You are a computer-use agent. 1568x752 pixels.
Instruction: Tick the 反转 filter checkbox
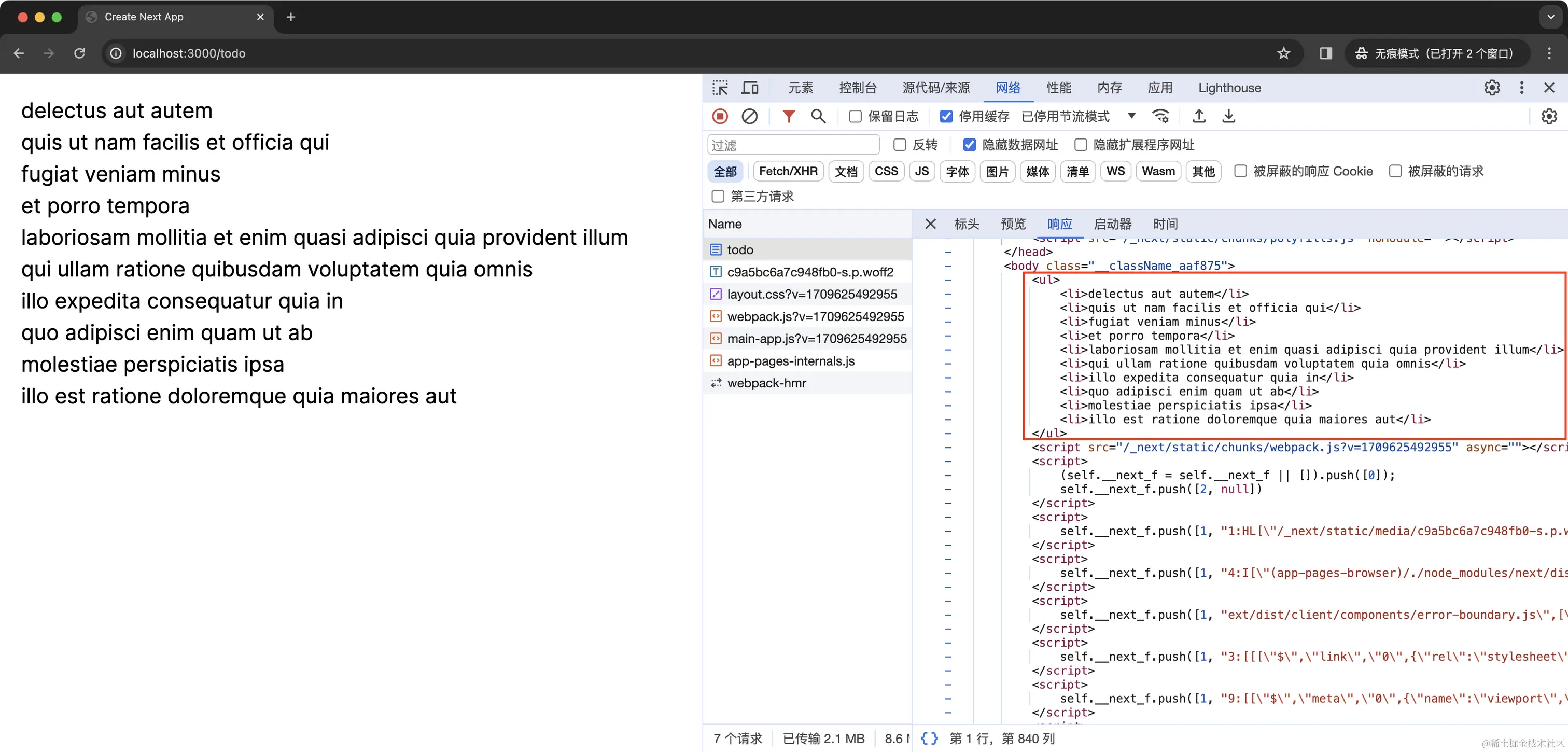click(x=900, y=145)
